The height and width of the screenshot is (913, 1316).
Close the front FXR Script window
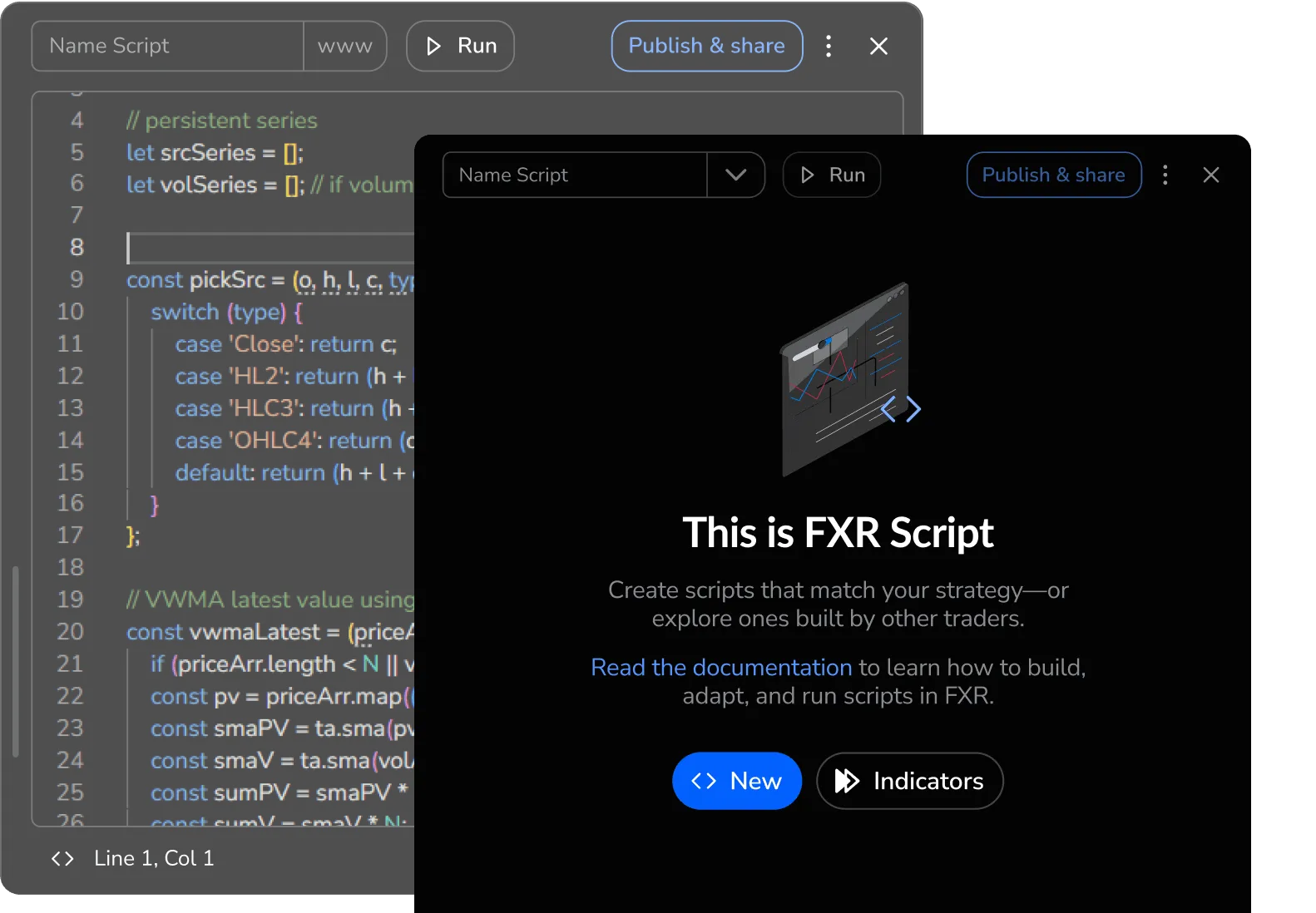click(1210, 175)
